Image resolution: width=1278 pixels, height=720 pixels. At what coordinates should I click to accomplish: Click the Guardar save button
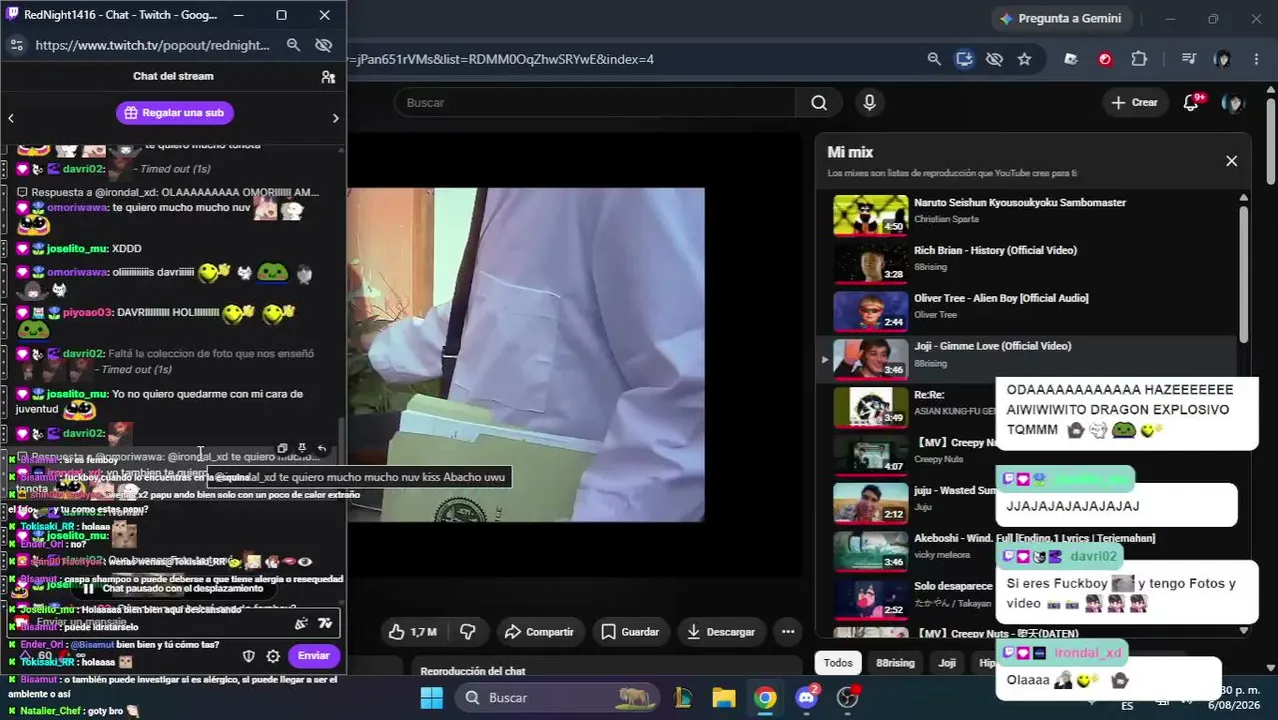[630, 632]
